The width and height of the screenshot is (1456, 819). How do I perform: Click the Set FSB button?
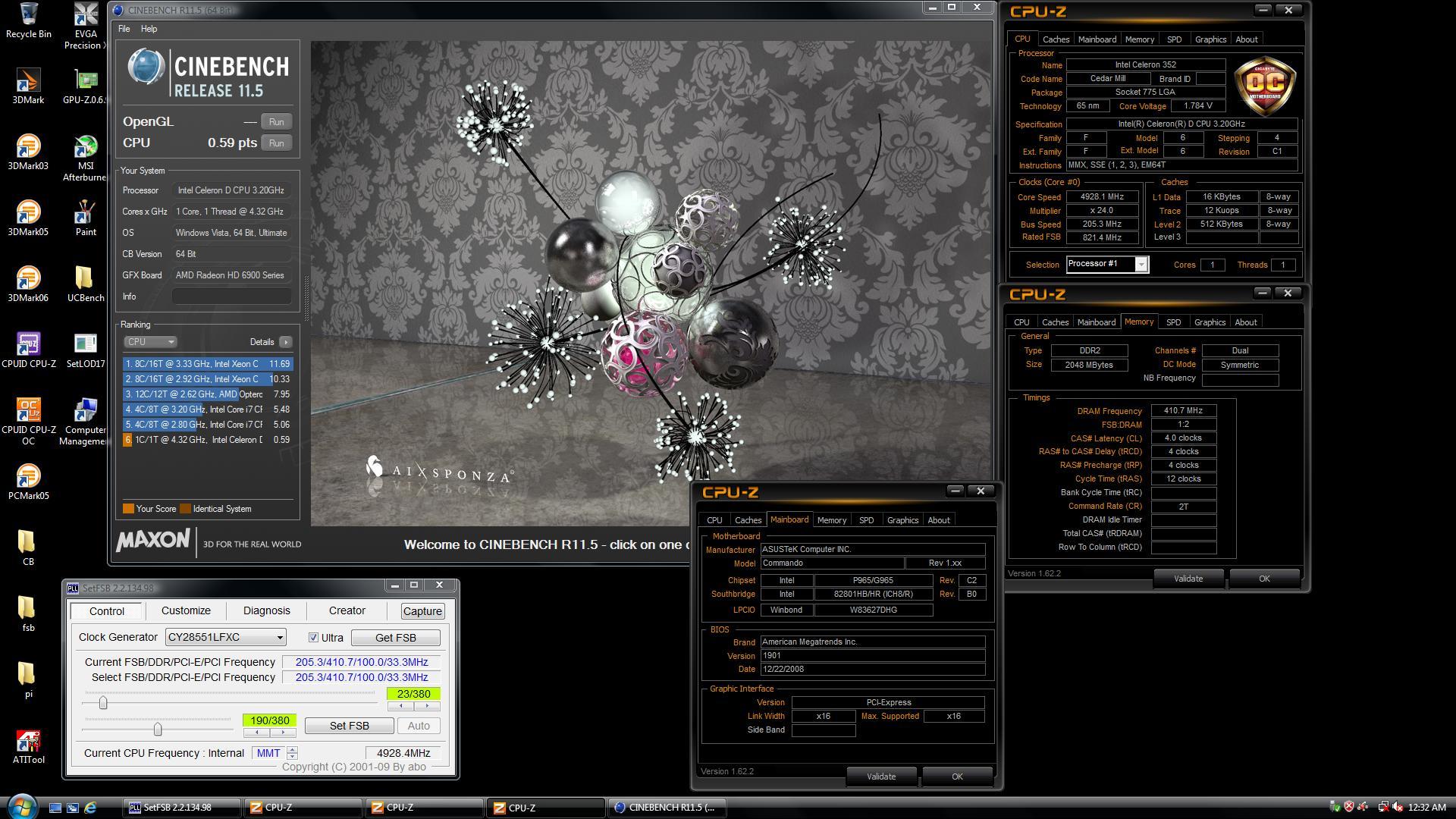[350, 726]
